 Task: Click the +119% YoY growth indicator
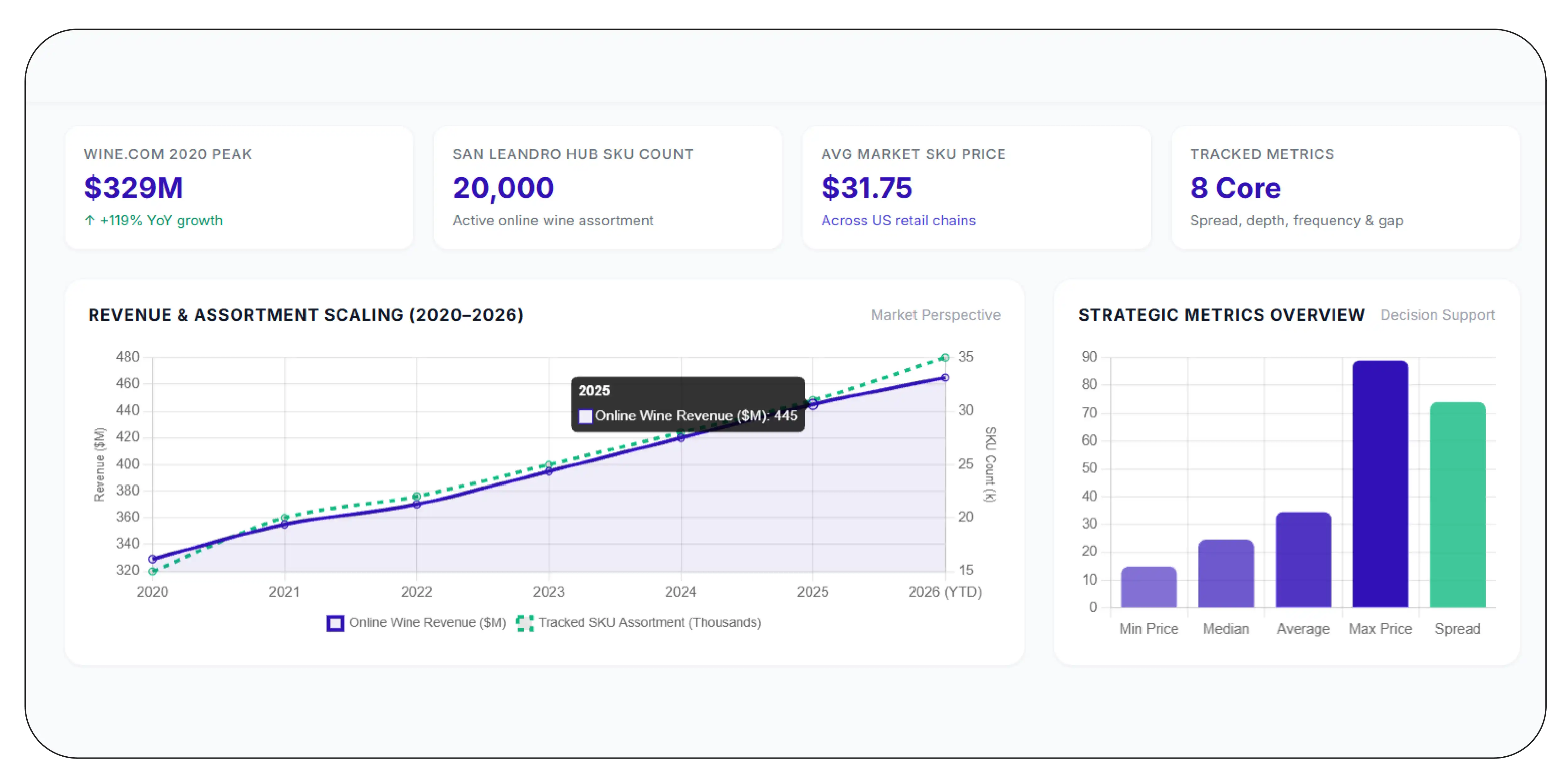click(154, 220)
